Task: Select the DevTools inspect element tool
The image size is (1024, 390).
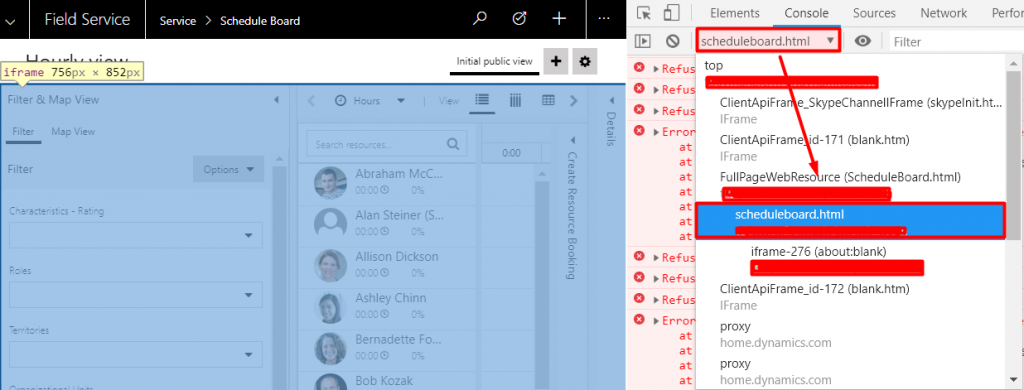Action: 644,13
